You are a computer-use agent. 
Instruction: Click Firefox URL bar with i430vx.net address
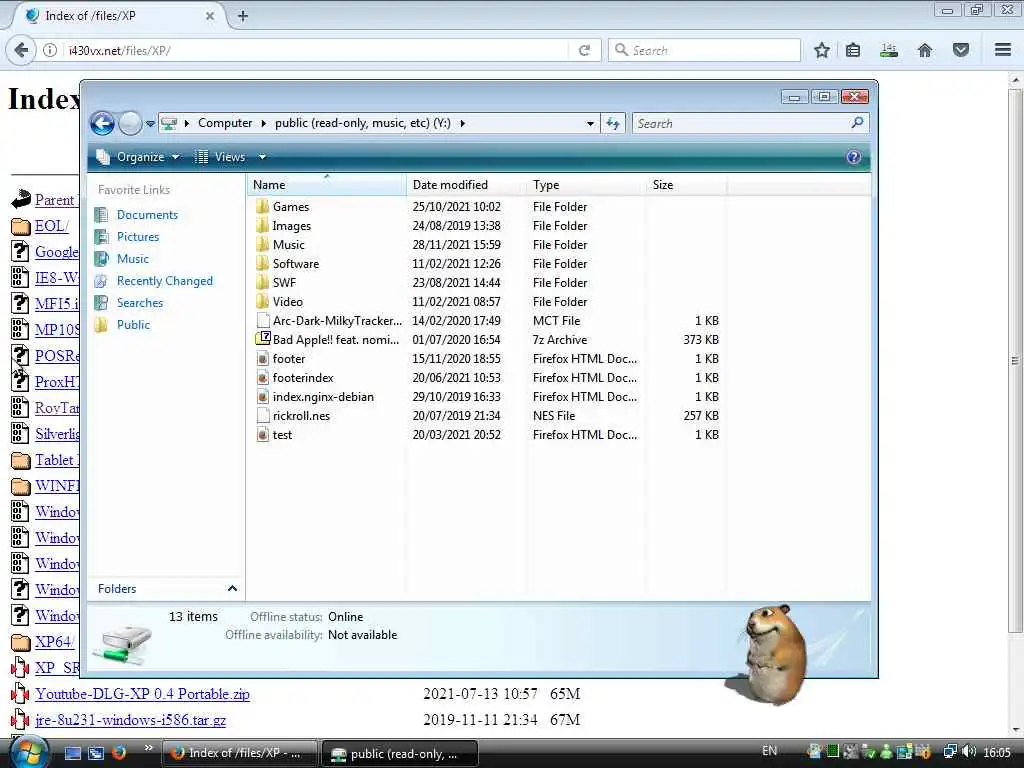317,50
